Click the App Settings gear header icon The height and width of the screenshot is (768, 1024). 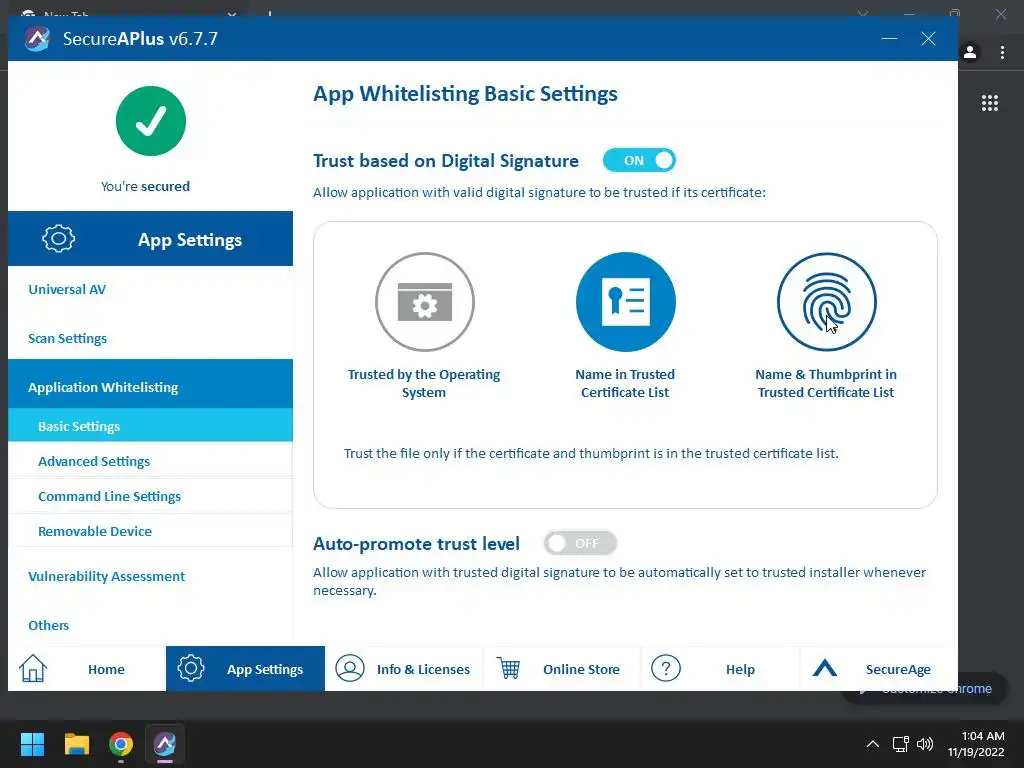pos(58,239)
